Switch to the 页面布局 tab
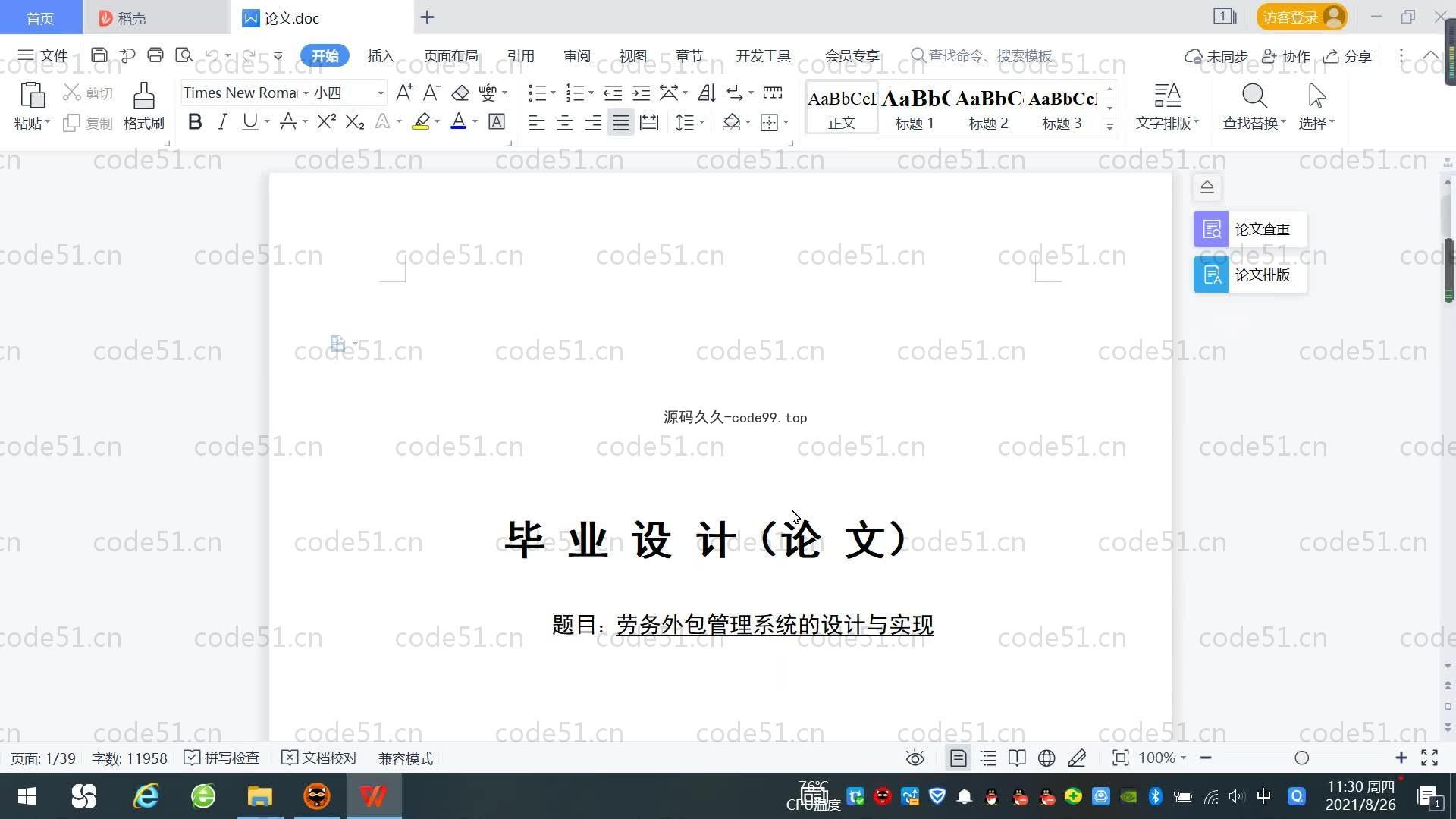 pyautogui.click(x=450, y=56)
